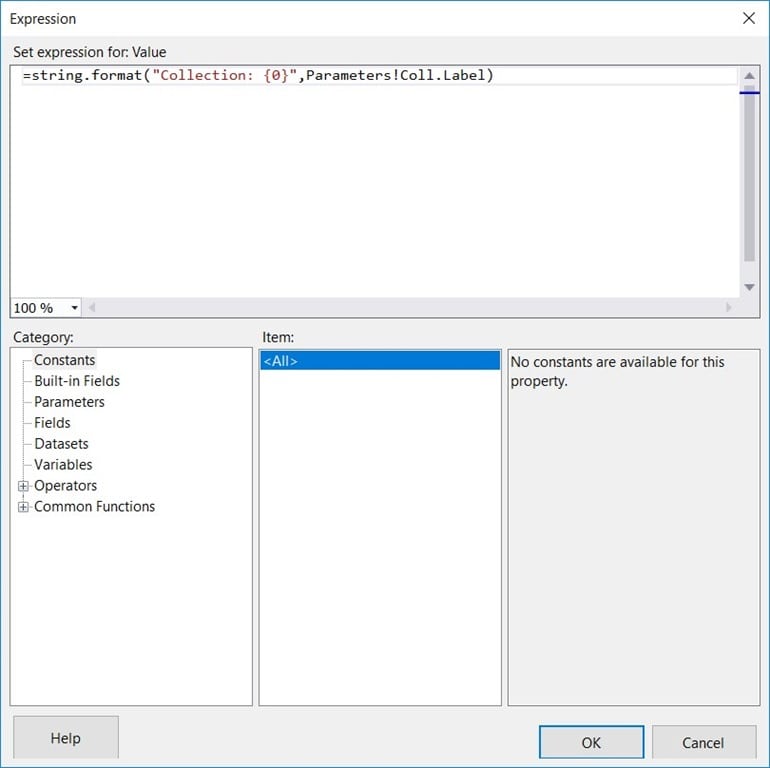Close the Expression dialog window
Image resolution: width=770 pixels, height=768 pixels.
click(x=748, y=19)
